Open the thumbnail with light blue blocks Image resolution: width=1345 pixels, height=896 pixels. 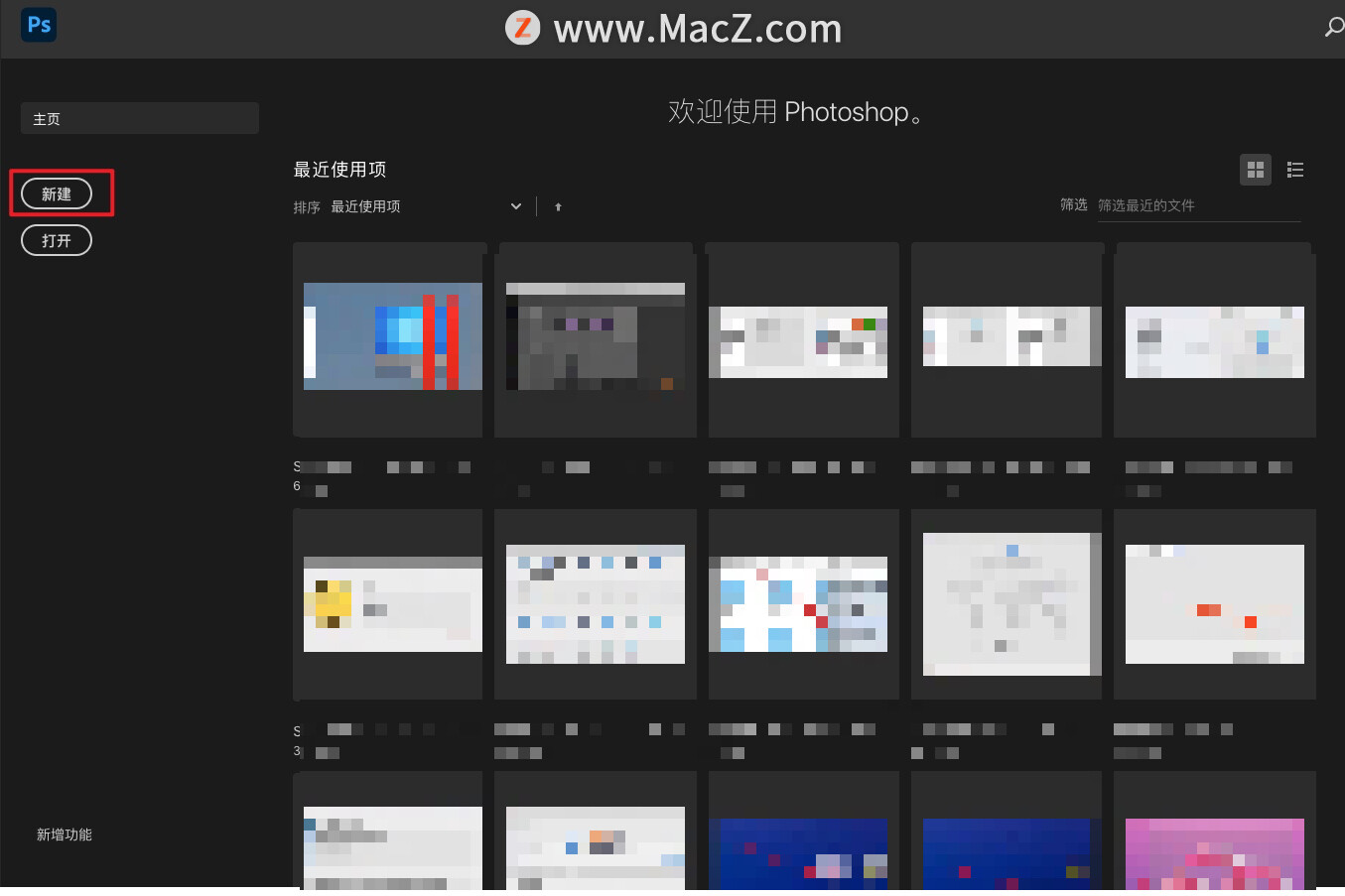[798, 604]
